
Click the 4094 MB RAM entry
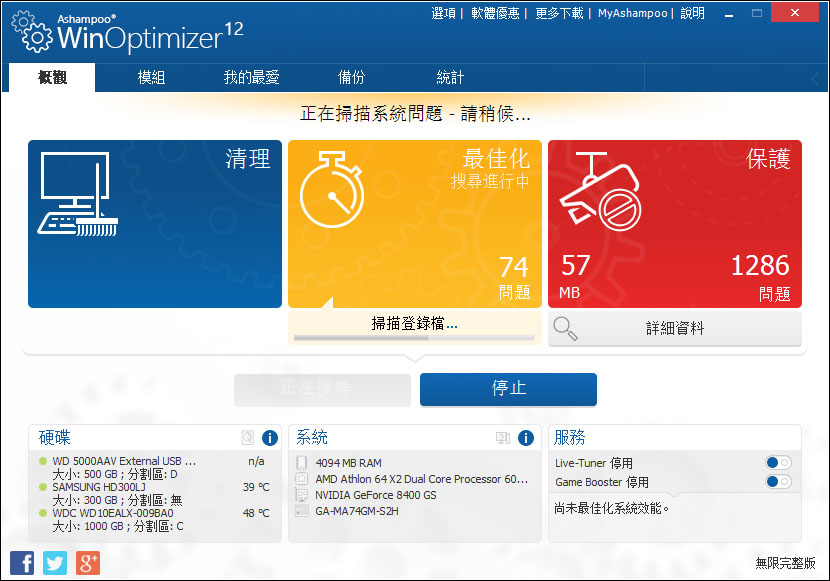point(348,463)
